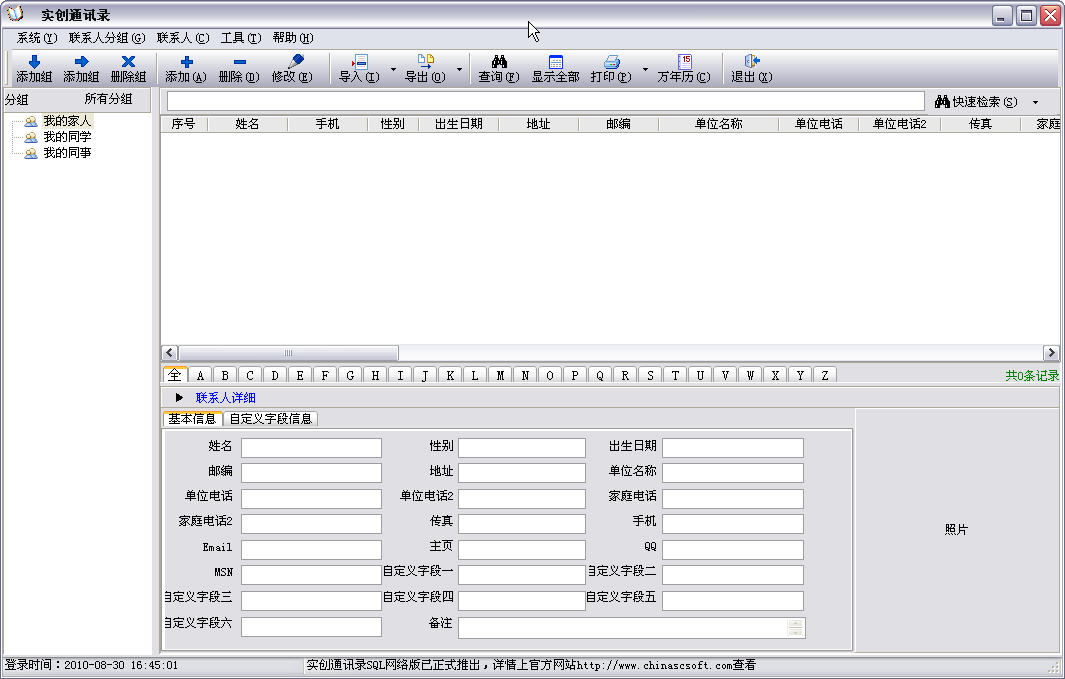The height and width of the screenshot is (679, 1065).
Task: Switch to the 自定义字段信息 tab
Action: [x=270, y=419]
